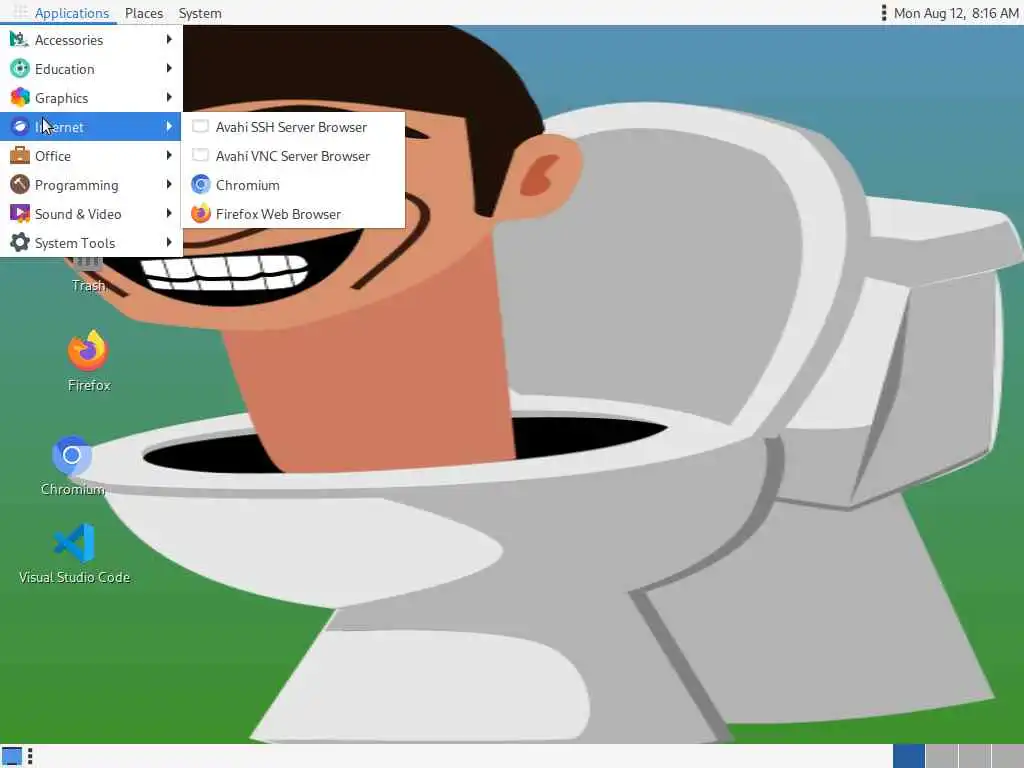Image resolution: width=1024 pixels, height=768 pixels.
Task: Select the Accessories category
Action: (91, 40)
